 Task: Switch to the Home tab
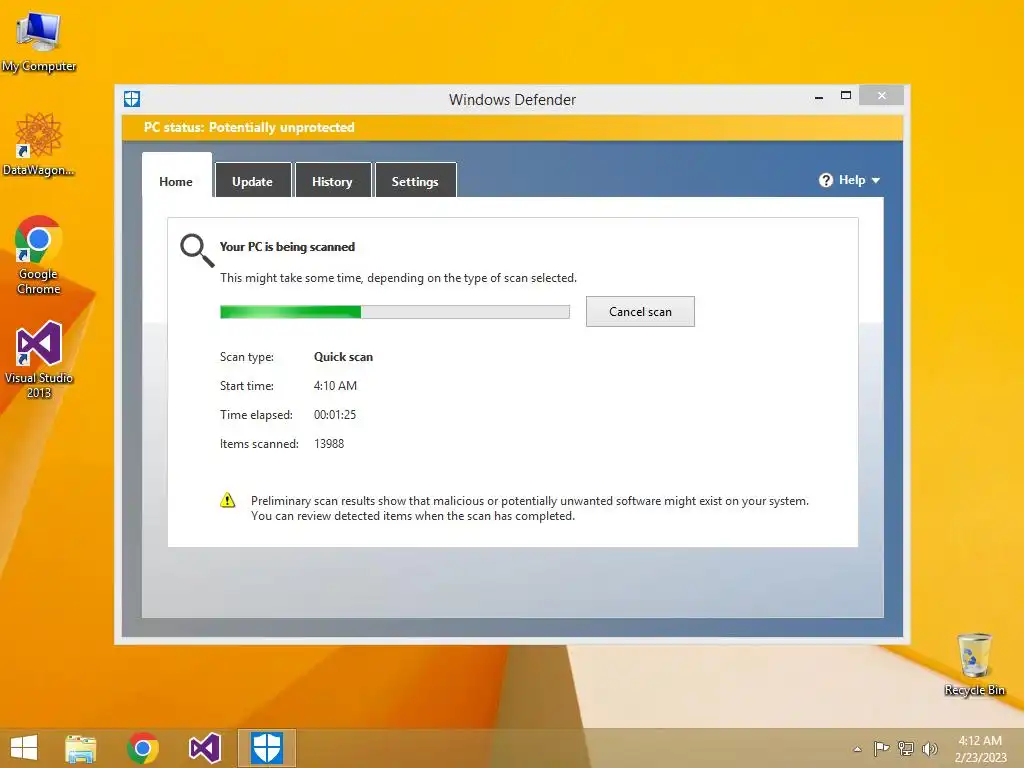click(176, 182)
